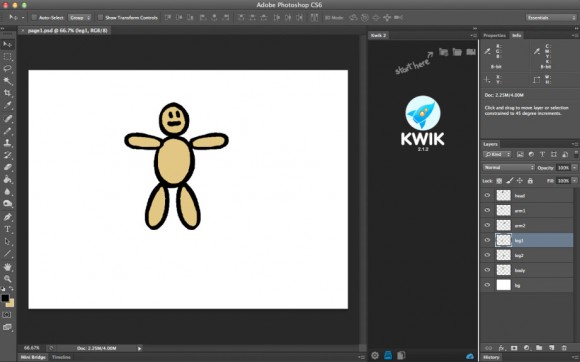Toggle Quick Mask mode icon
580x362 pixels.
[7, 315]
